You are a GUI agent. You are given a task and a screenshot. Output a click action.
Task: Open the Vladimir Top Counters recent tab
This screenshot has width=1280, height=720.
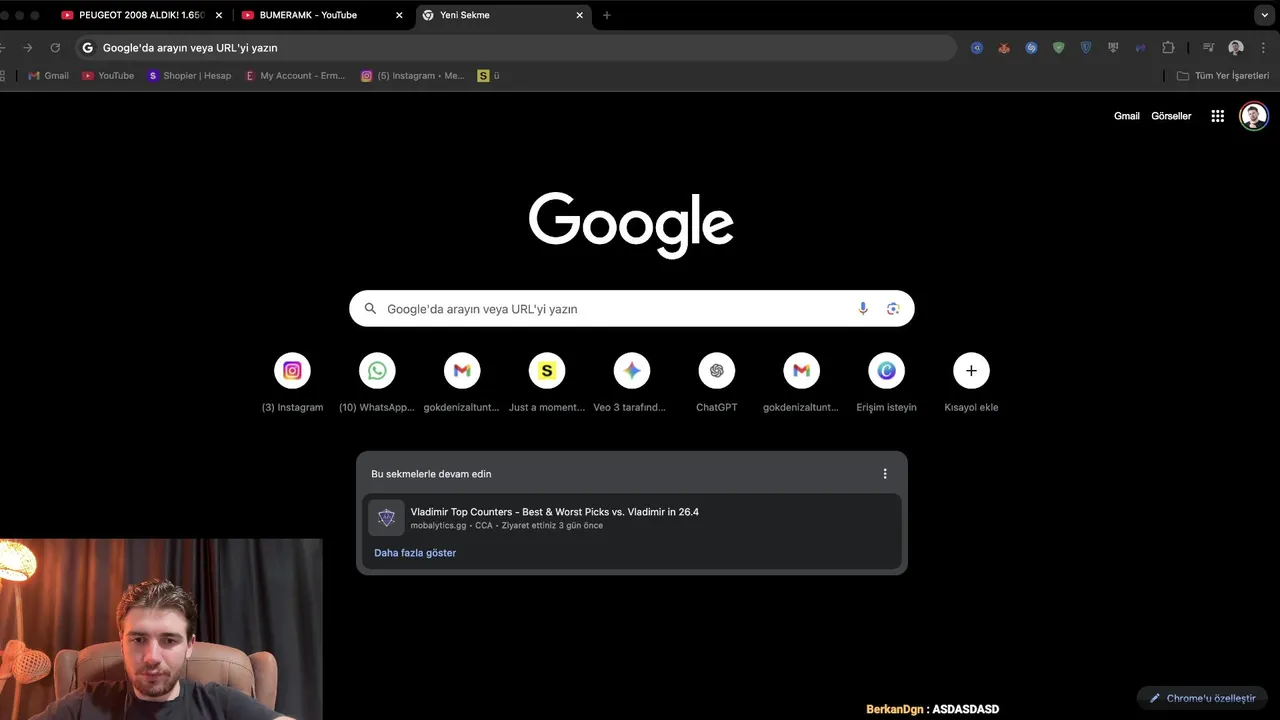click(x=632, y=518)
